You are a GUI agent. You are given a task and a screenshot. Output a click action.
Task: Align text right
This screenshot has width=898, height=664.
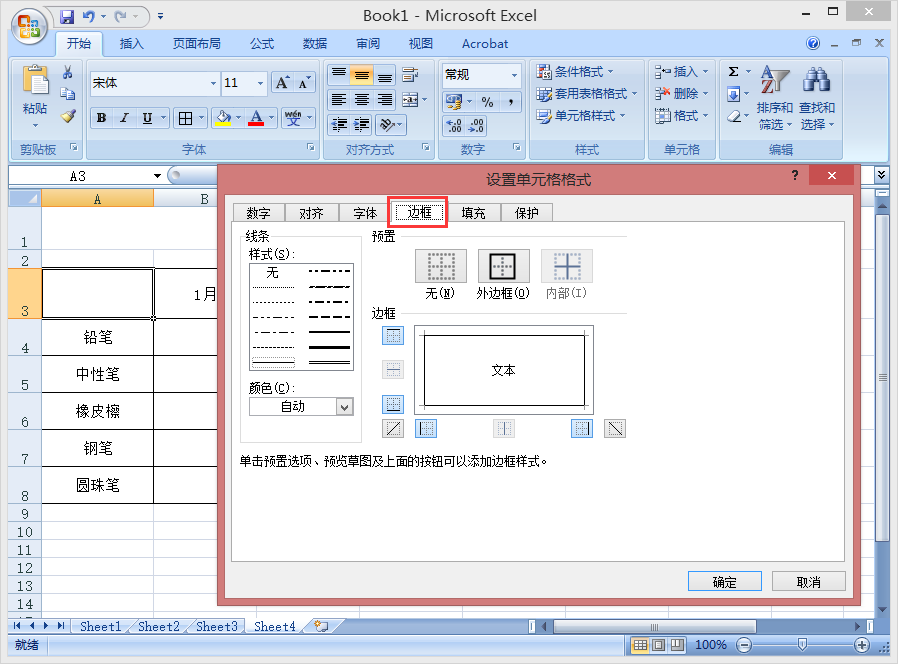click(x=385, y=100)
